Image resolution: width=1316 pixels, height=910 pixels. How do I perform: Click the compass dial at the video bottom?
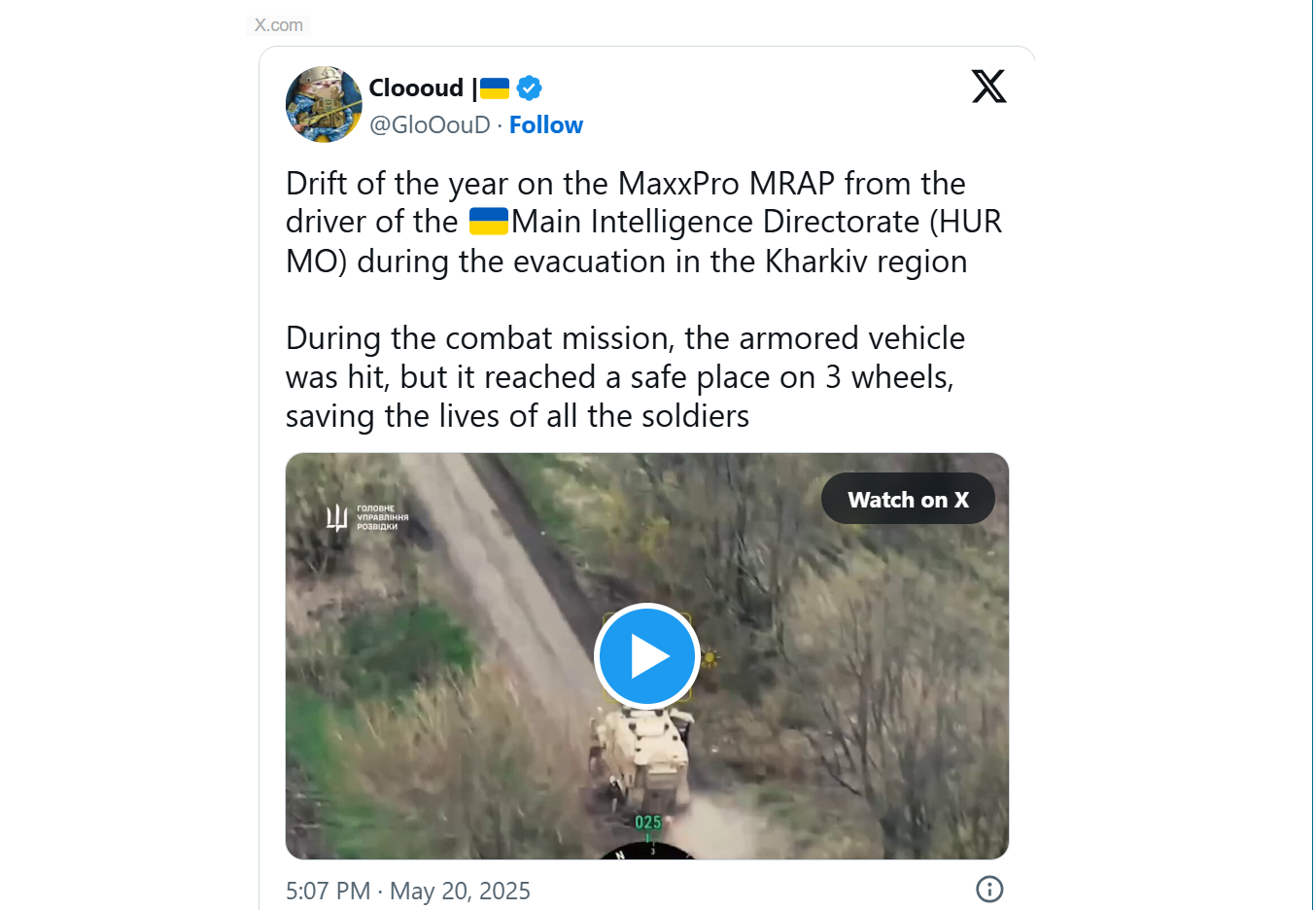648,853
